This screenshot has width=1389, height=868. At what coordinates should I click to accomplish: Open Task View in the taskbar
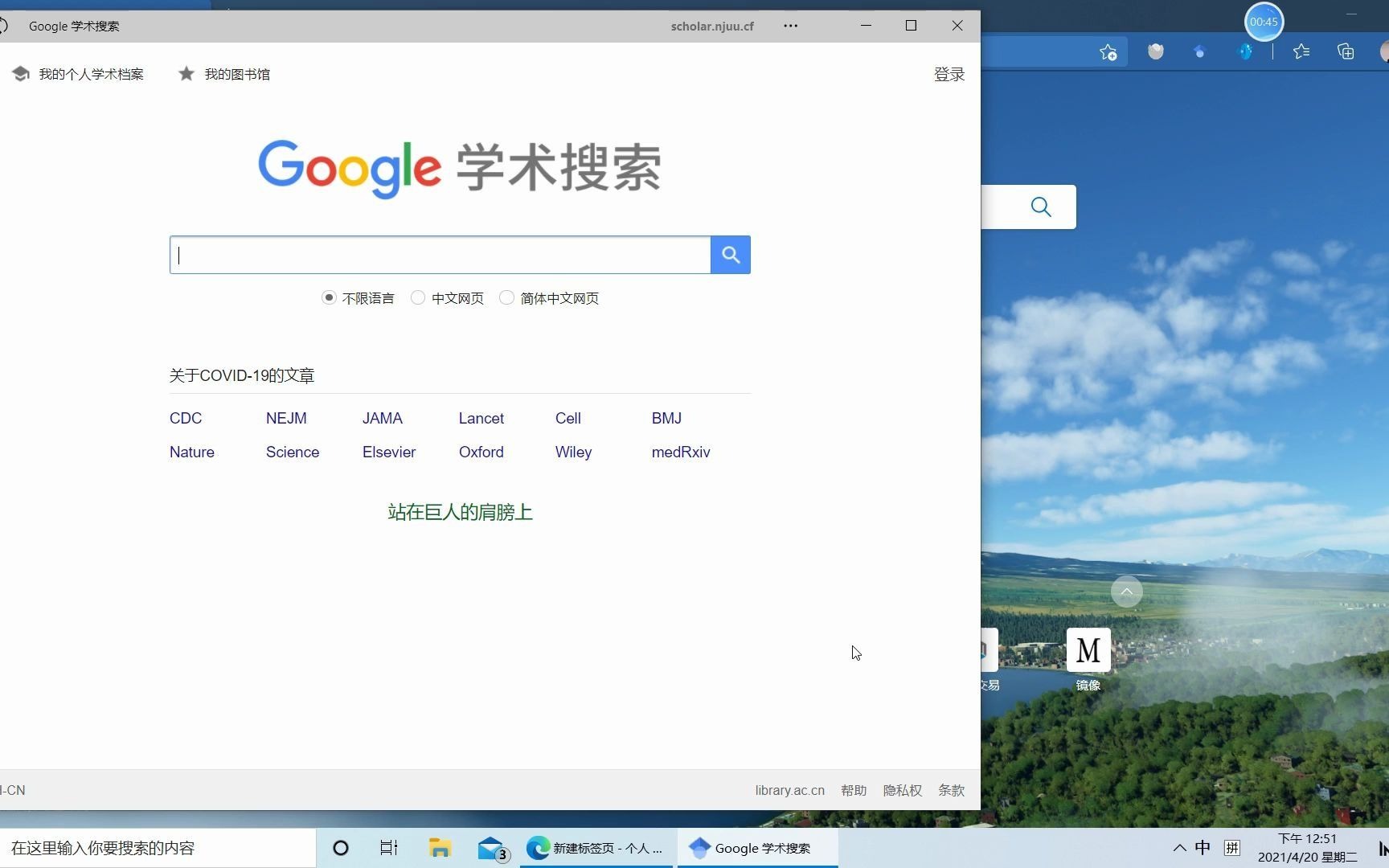[x=389, y=848]
